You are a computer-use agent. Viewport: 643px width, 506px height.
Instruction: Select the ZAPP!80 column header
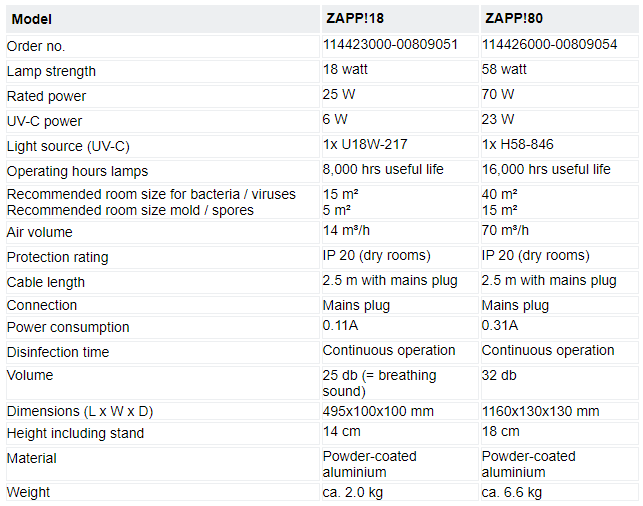click(x=559, y=19)
